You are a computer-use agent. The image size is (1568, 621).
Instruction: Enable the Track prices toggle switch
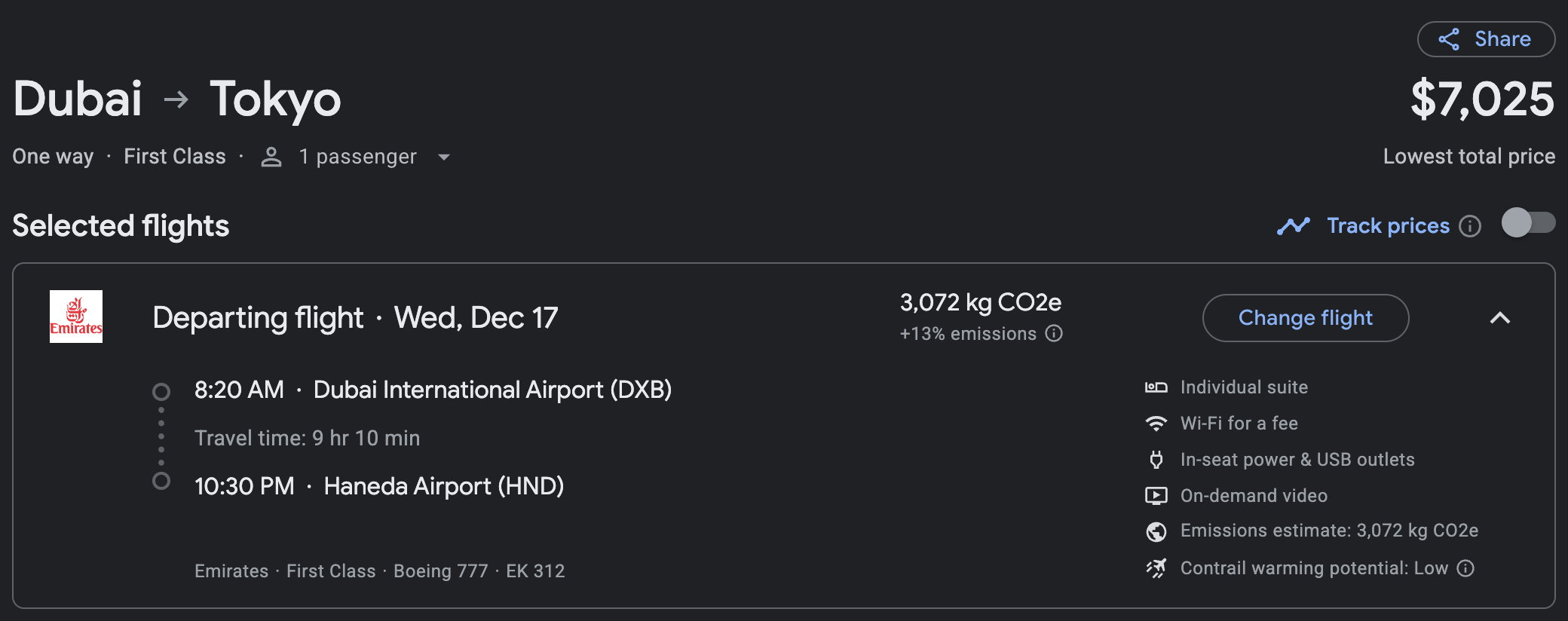tap(1528, 223)
